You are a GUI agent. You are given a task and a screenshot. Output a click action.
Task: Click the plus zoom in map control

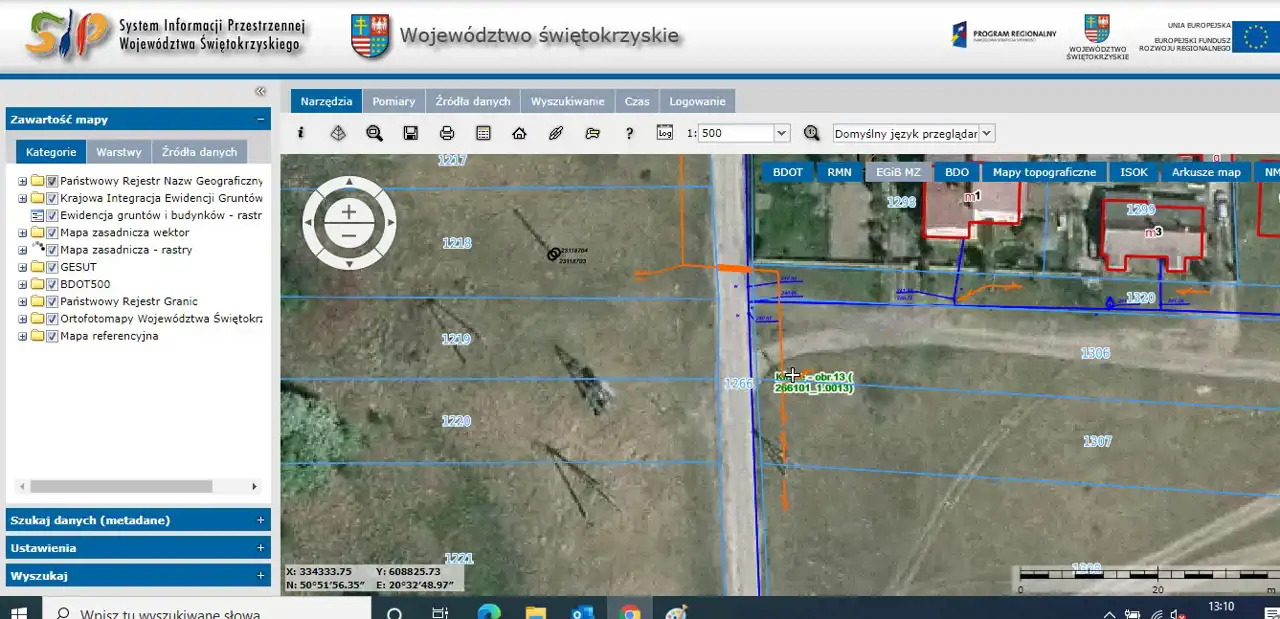tap(348, 211)
